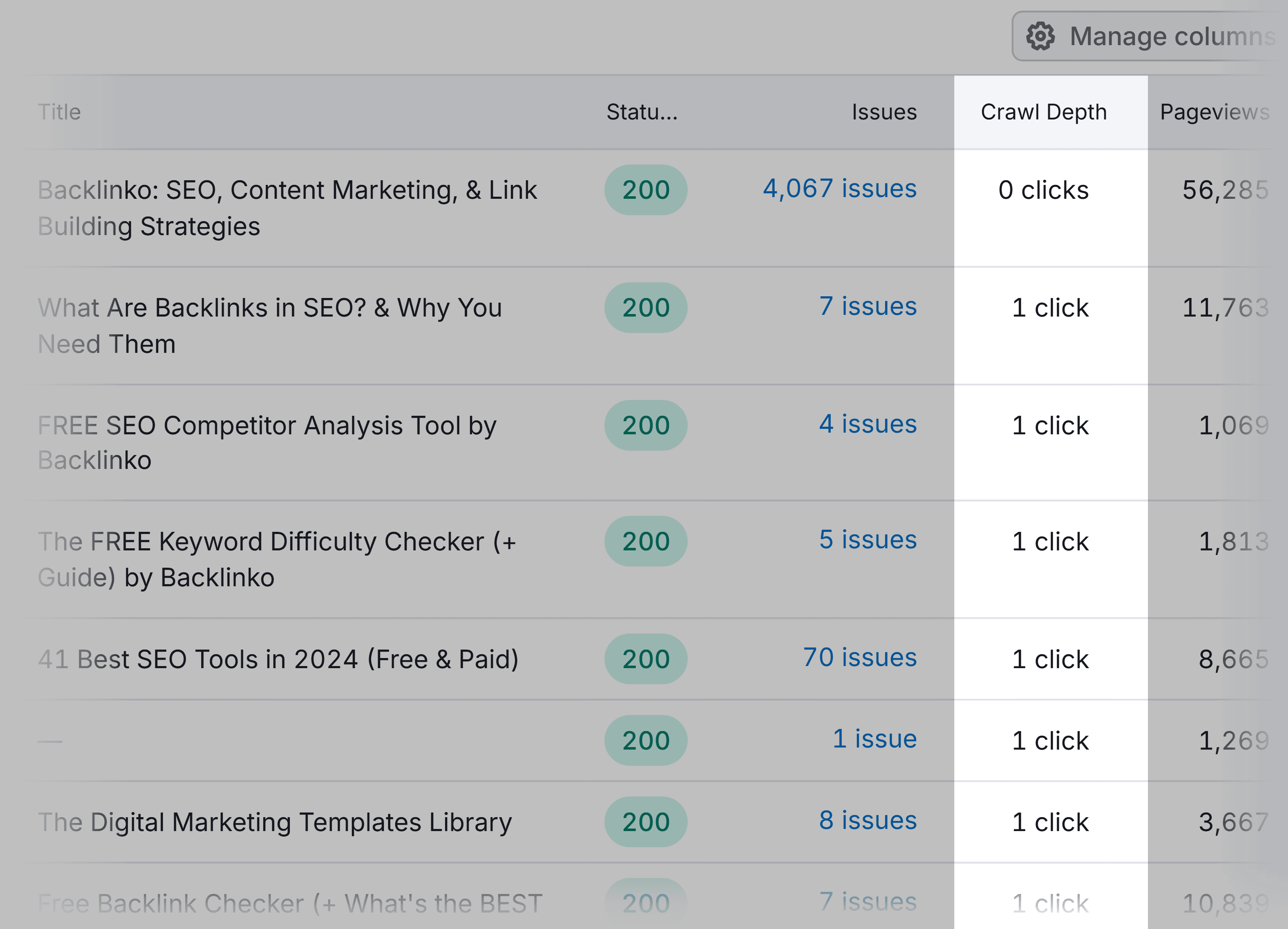Select the Backlinko: SEO, Content Marketing title
The image size is (1288, 929).
pyautogui.click(x=287, y=208)
